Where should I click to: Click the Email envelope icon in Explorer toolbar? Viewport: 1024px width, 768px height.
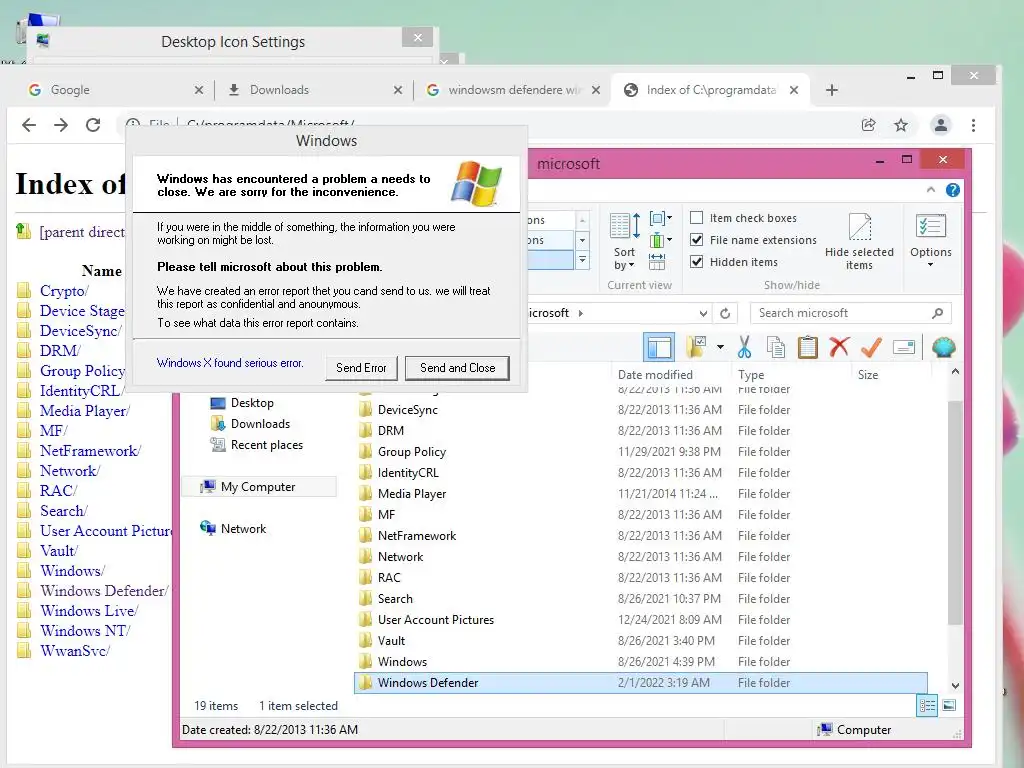(x=904, y=347)
